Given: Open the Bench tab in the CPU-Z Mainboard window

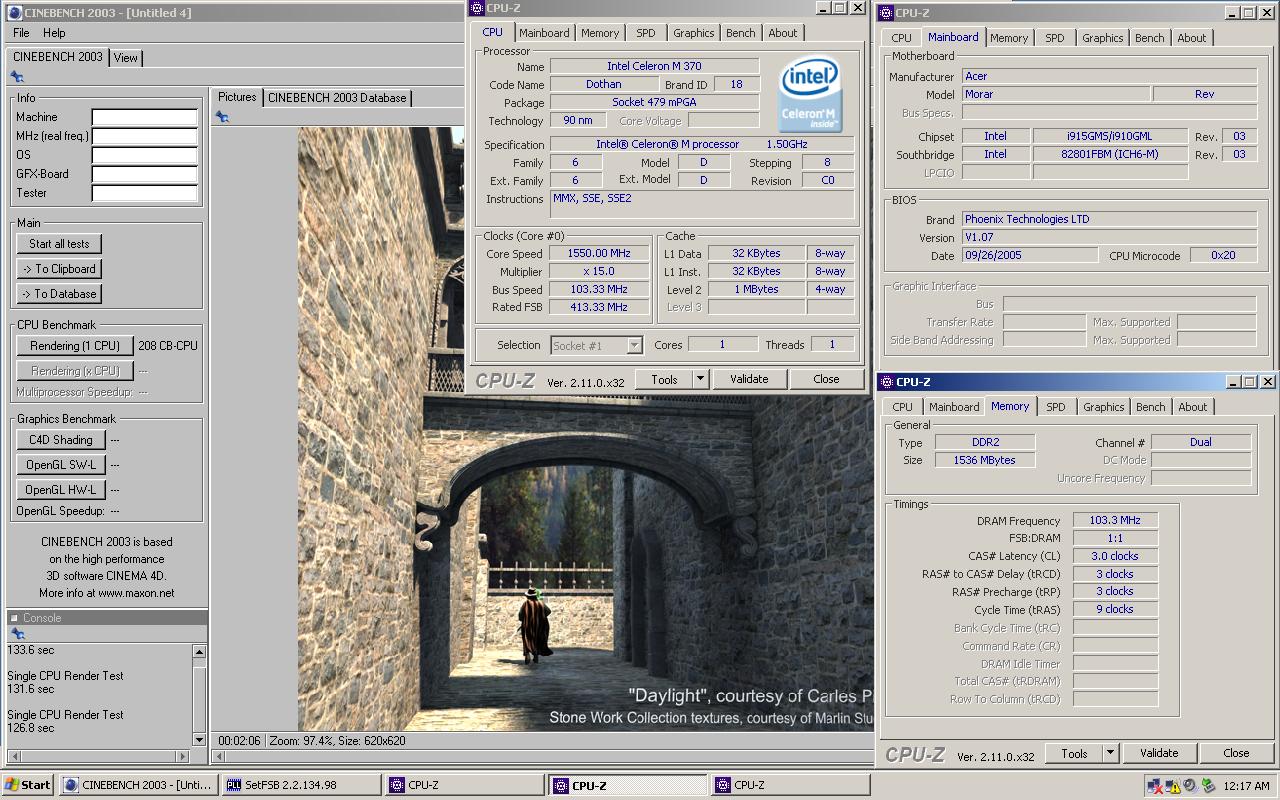Looking at the screenshot, I should coord(1149,38).
